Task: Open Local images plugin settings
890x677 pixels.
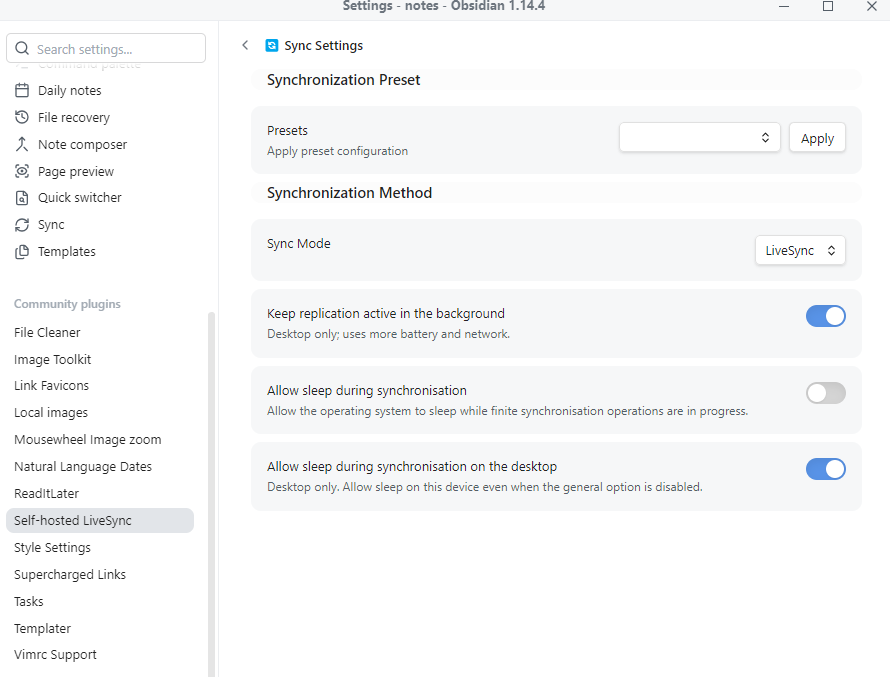Action: pyautogui.click(x=100, y=413)
